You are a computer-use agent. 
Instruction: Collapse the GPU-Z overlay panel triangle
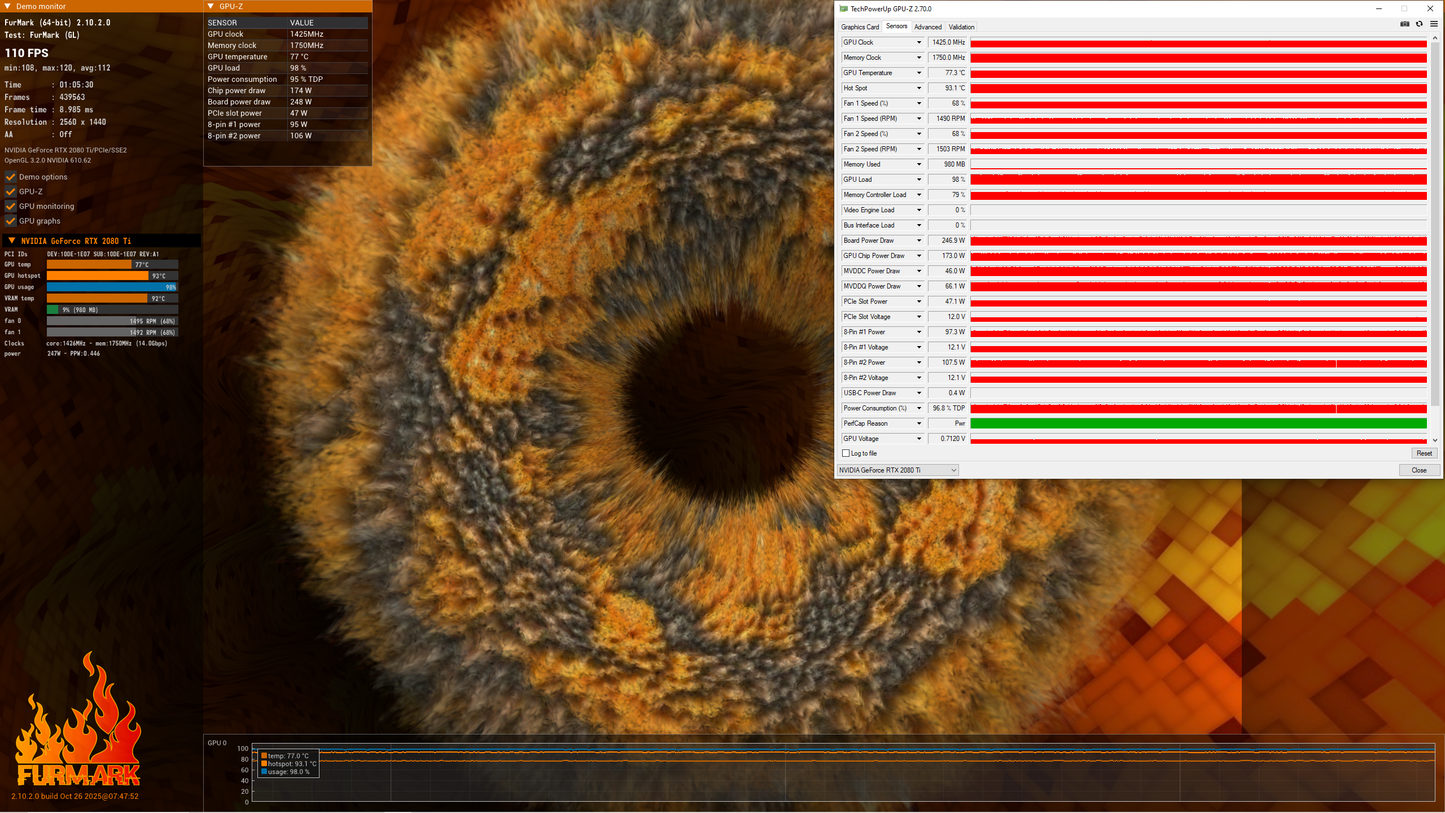coord(211,7)
